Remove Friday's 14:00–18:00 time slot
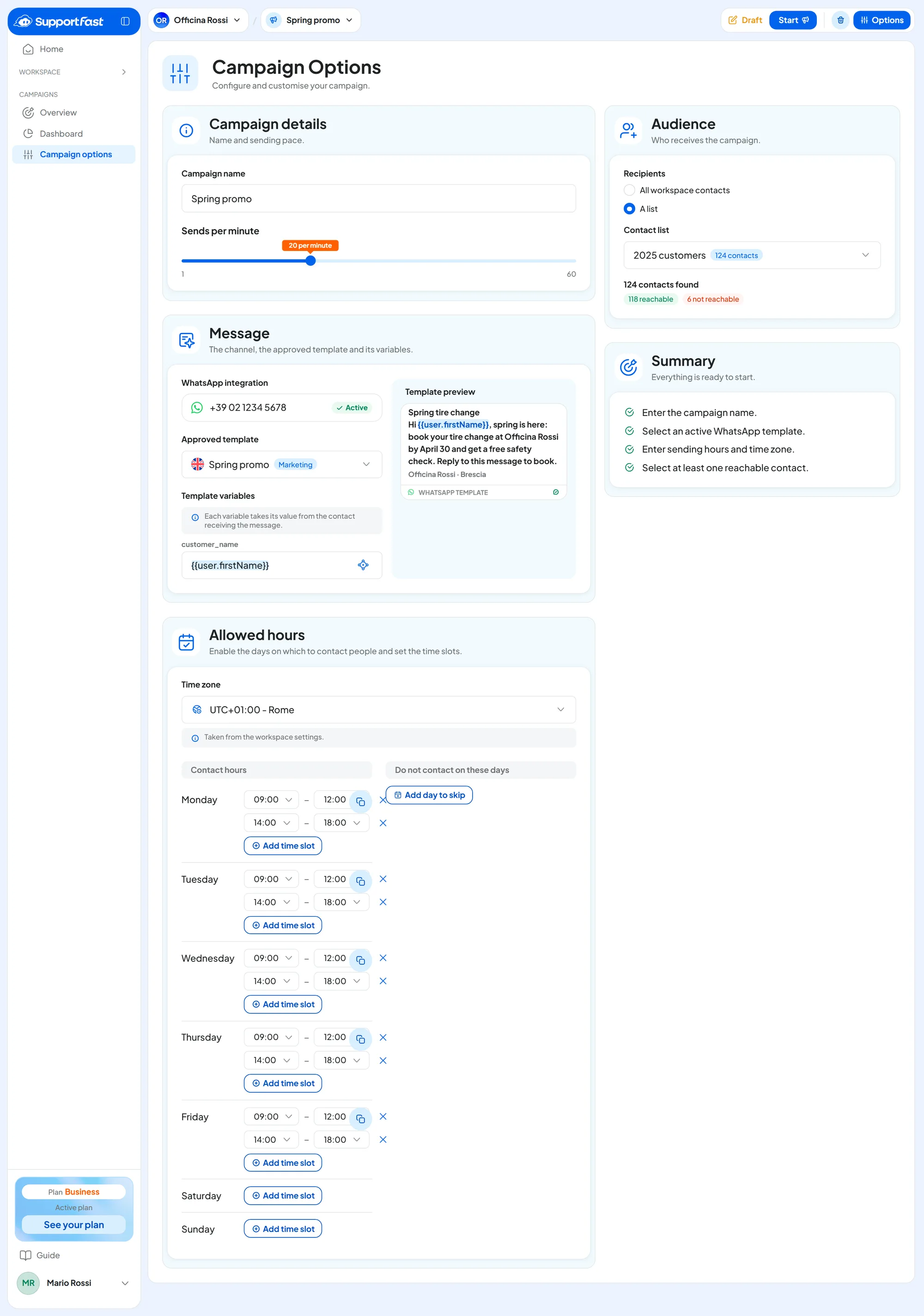924x1316 pixels. point(383,1139)
